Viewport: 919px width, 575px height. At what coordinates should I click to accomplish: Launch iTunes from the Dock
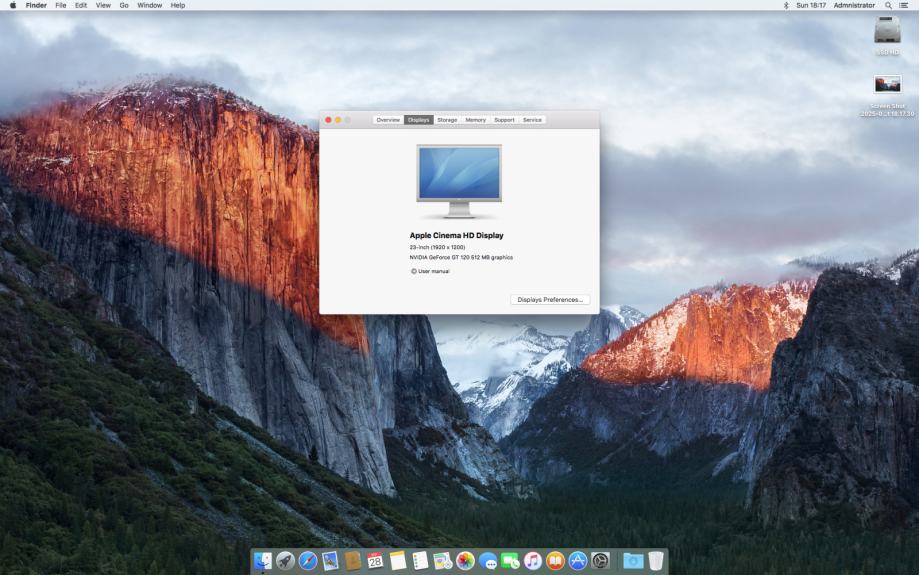(x=533, y=561)
